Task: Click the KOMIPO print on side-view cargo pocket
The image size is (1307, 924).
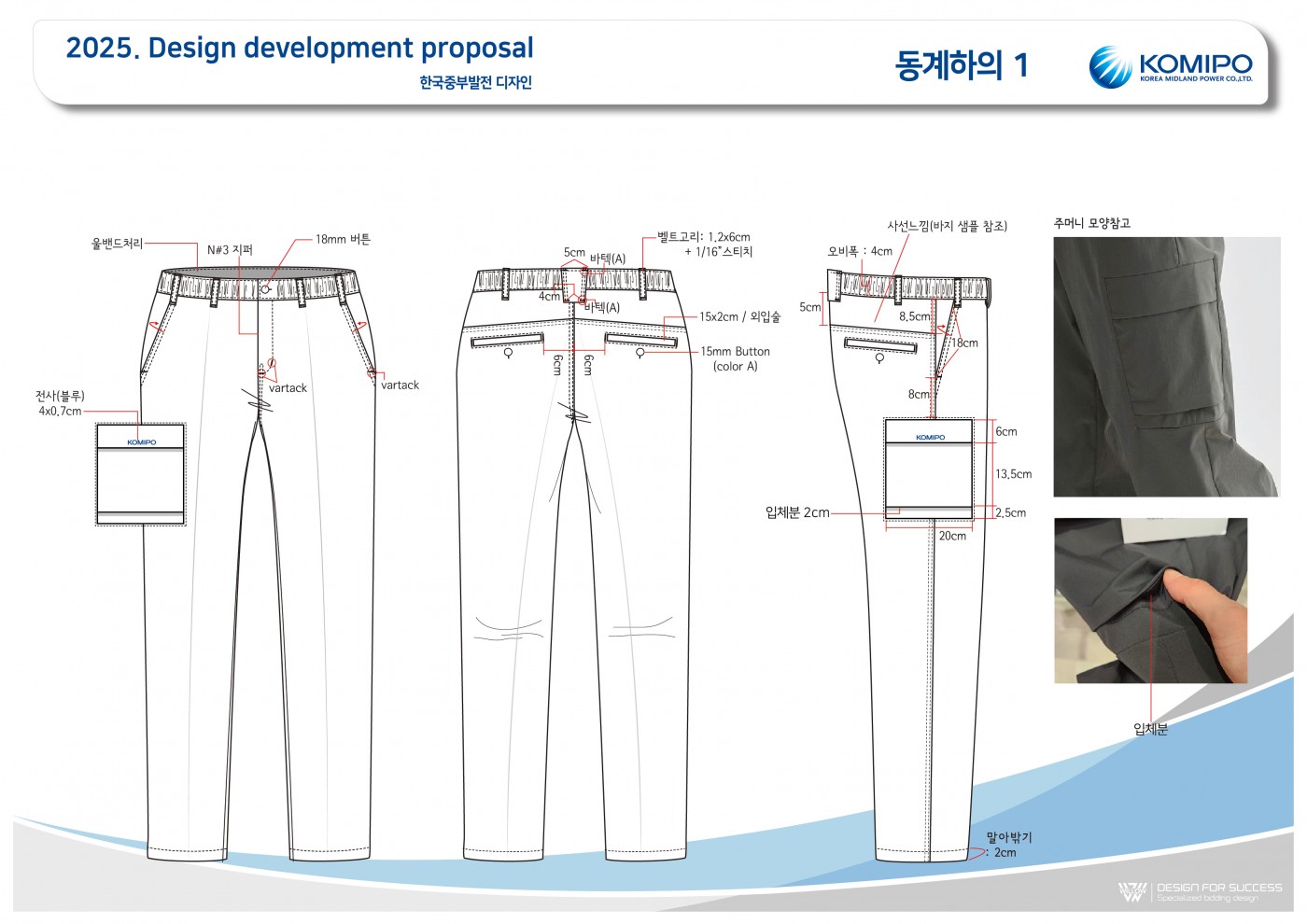Action: click(x=930, y=437)
